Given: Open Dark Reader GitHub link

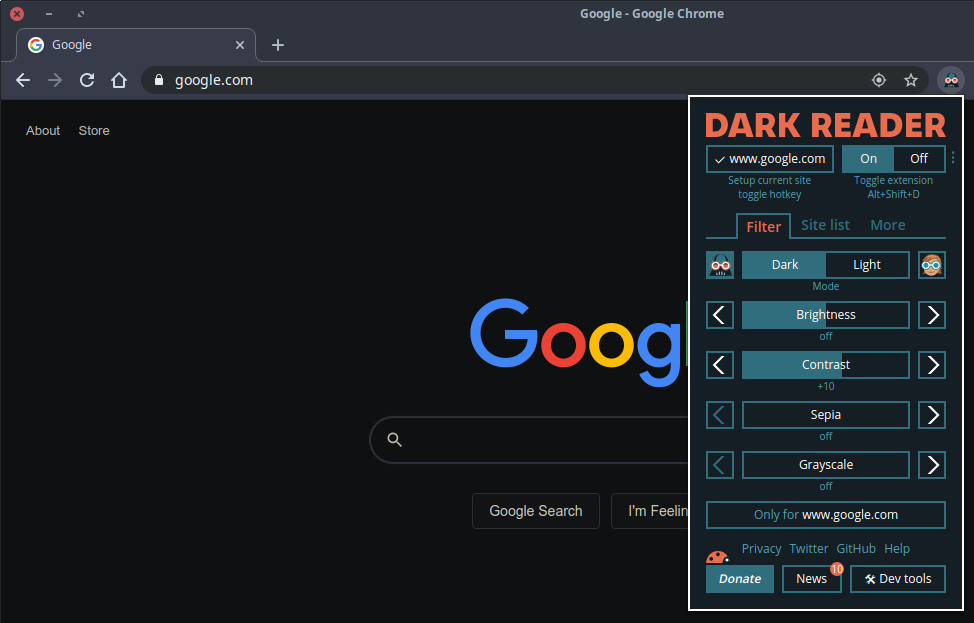Looking at the screenshot, I should point(856,549).
